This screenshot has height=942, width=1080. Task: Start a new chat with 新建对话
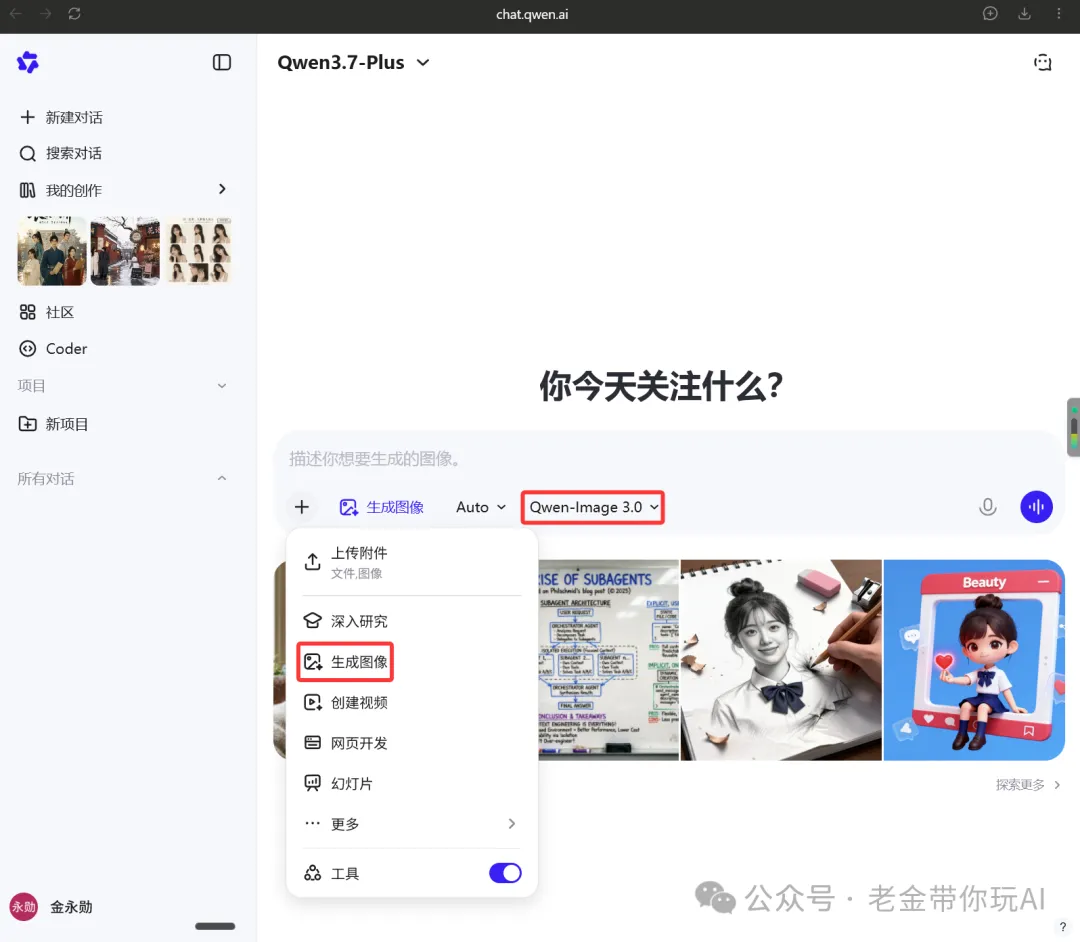coord(61,117)
